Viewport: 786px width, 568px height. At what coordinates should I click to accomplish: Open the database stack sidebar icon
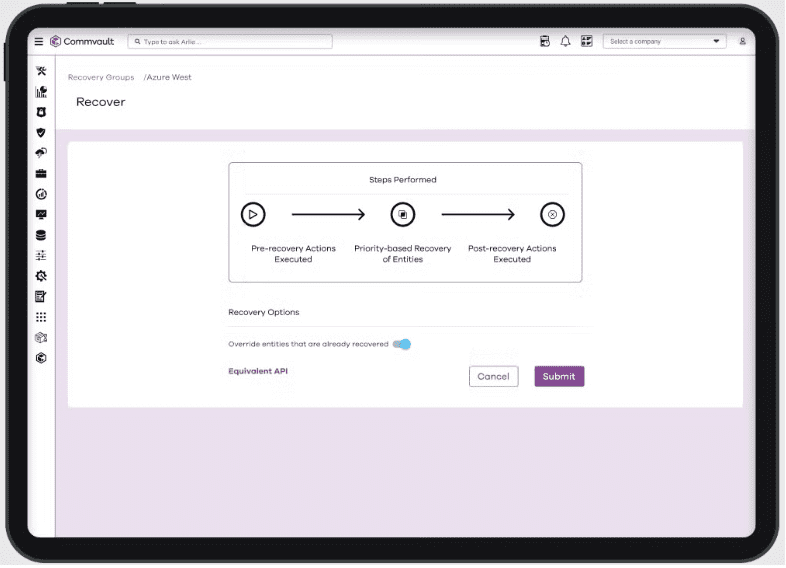pos(41,235)
